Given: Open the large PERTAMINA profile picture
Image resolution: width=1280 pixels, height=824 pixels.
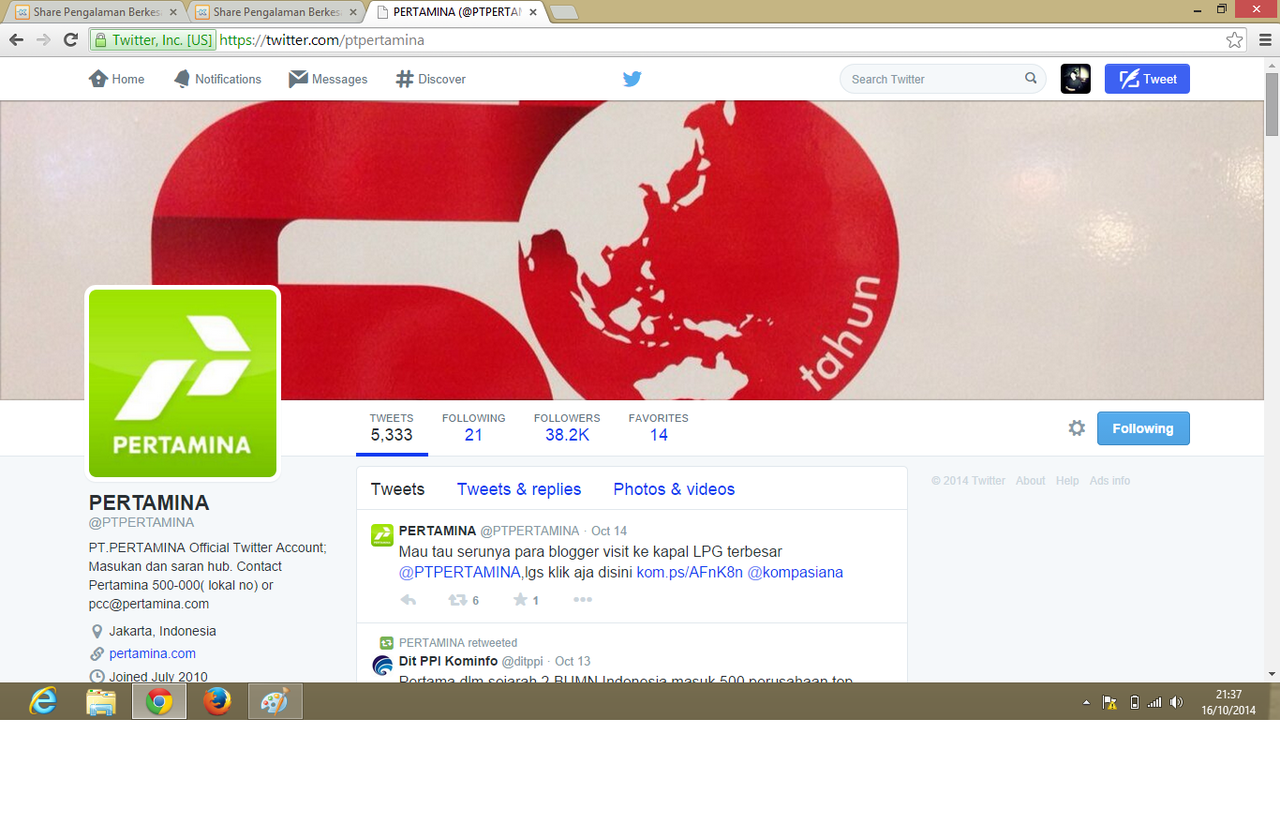Looking at the screenshot, I should [x=183, y=383].
